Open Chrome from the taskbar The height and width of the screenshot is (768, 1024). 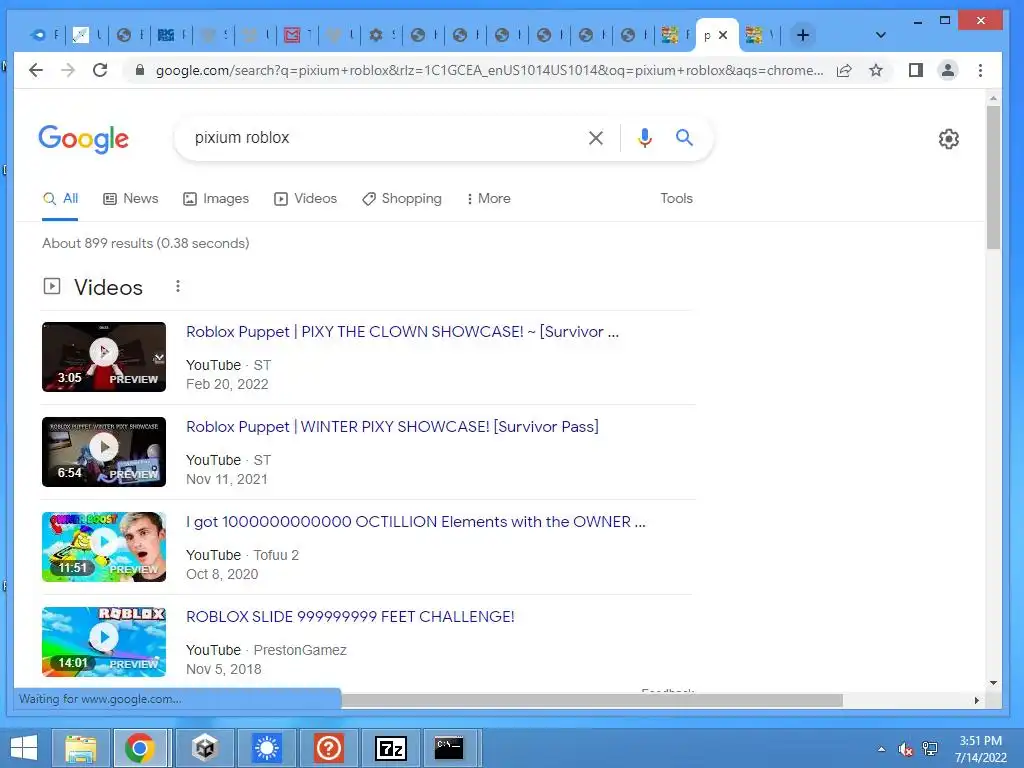click(x=140, y=748)
